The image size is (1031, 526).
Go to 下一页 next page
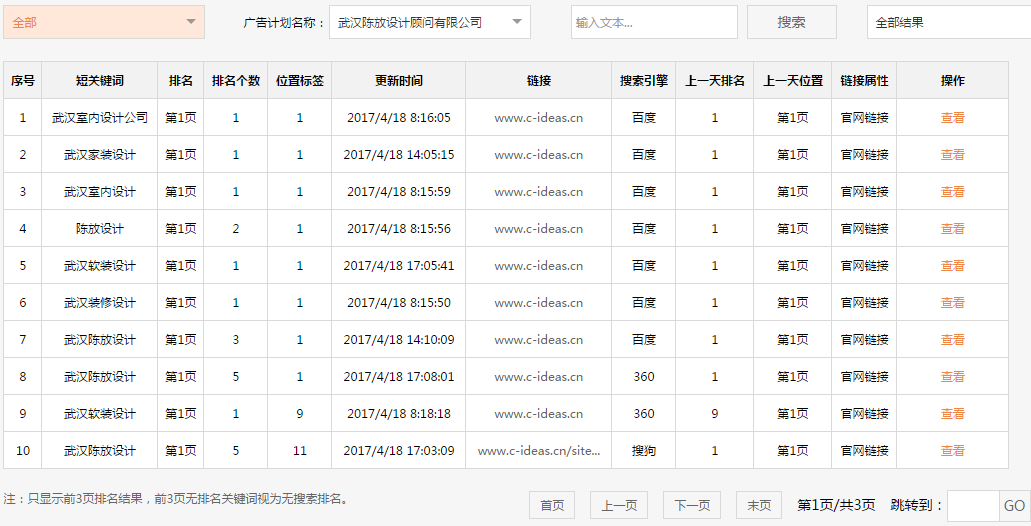[x=692, y=505]
